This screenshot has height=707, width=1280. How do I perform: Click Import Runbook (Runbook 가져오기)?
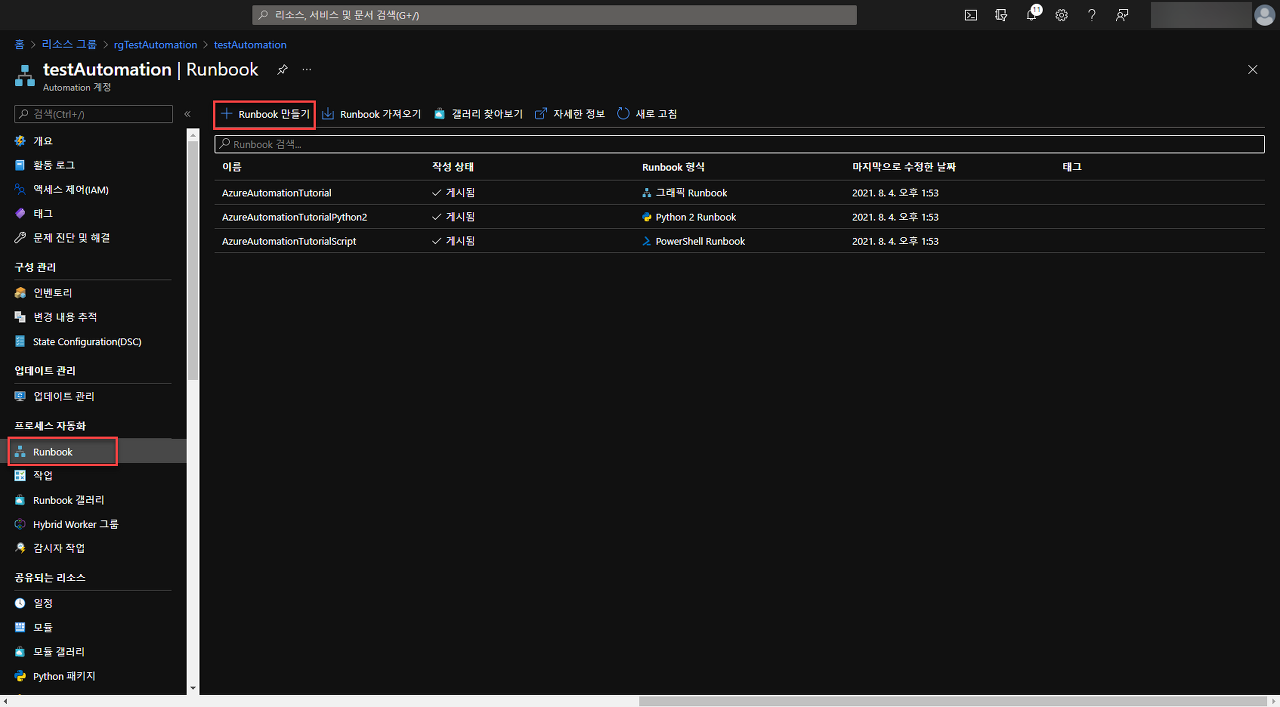(372, 114)
